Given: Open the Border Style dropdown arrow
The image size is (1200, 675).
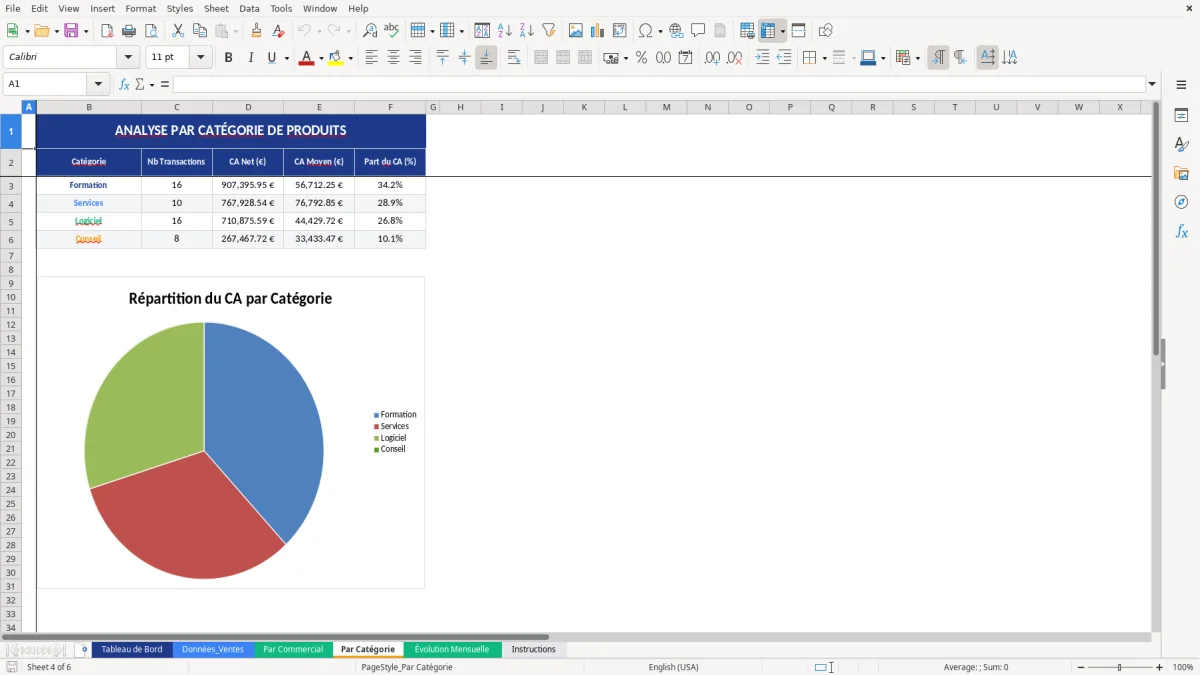Looking at the screenshot, I should [853, 57].
